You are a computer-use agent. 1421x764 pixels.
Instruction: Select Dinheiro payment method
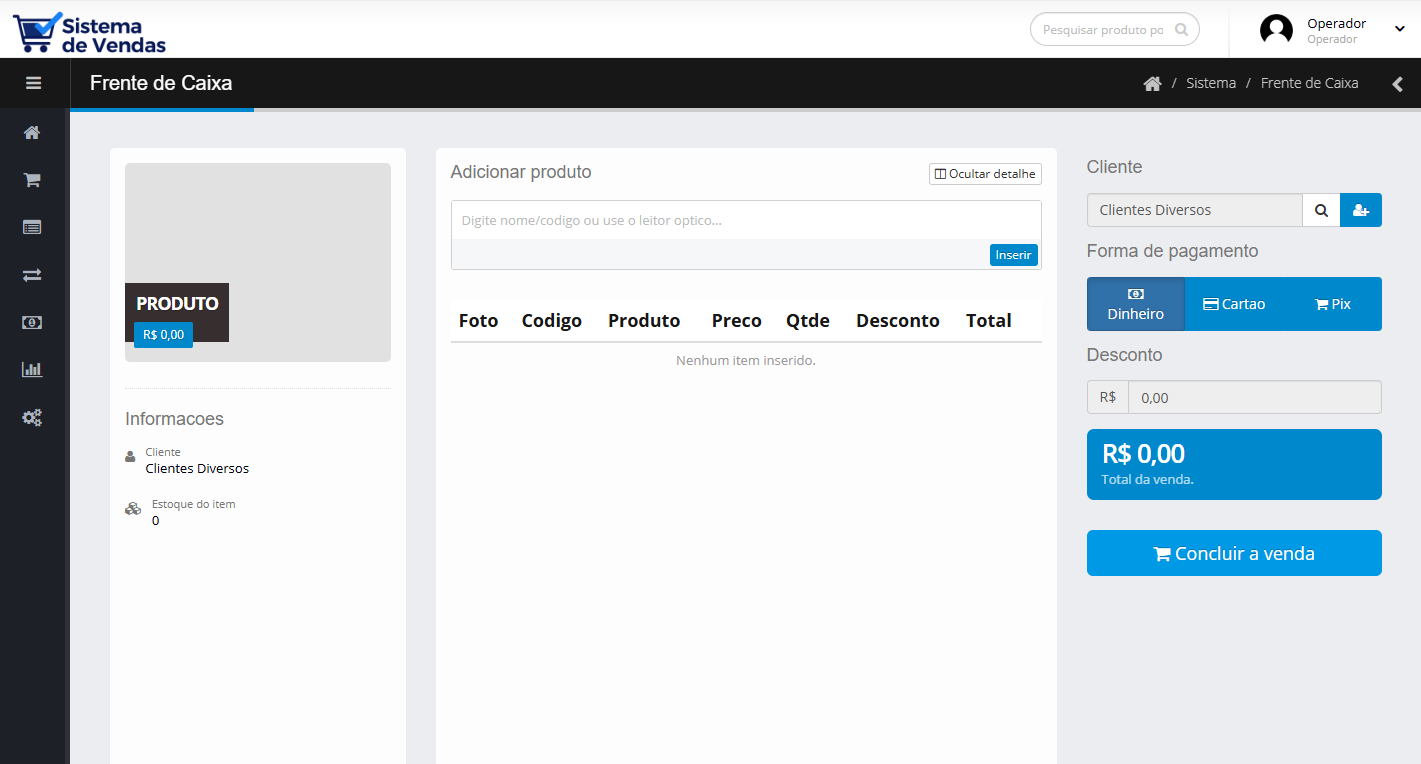click(x=1136, y=304)
